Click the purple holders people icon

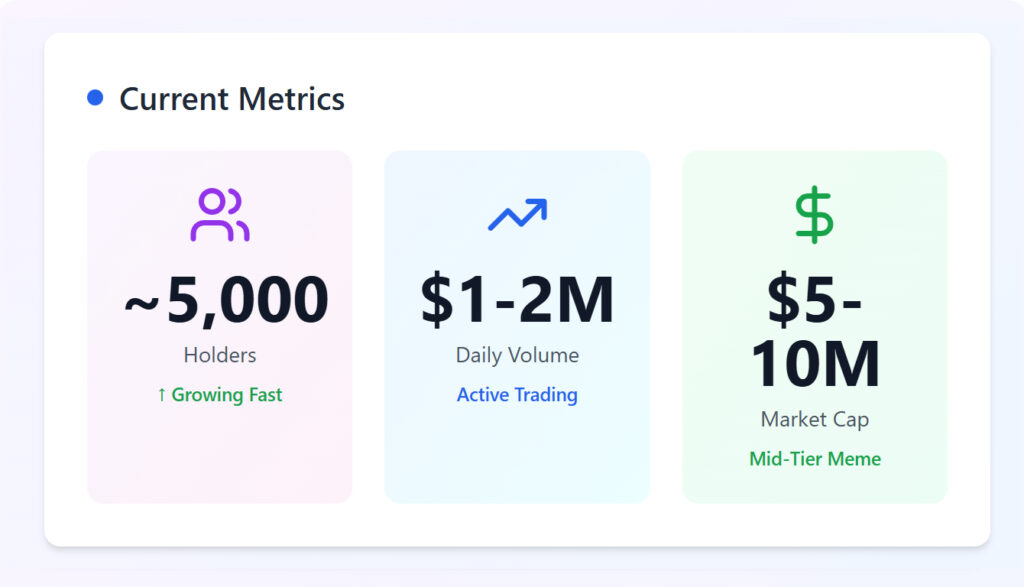pyautogui.click(x=220, y=215)
